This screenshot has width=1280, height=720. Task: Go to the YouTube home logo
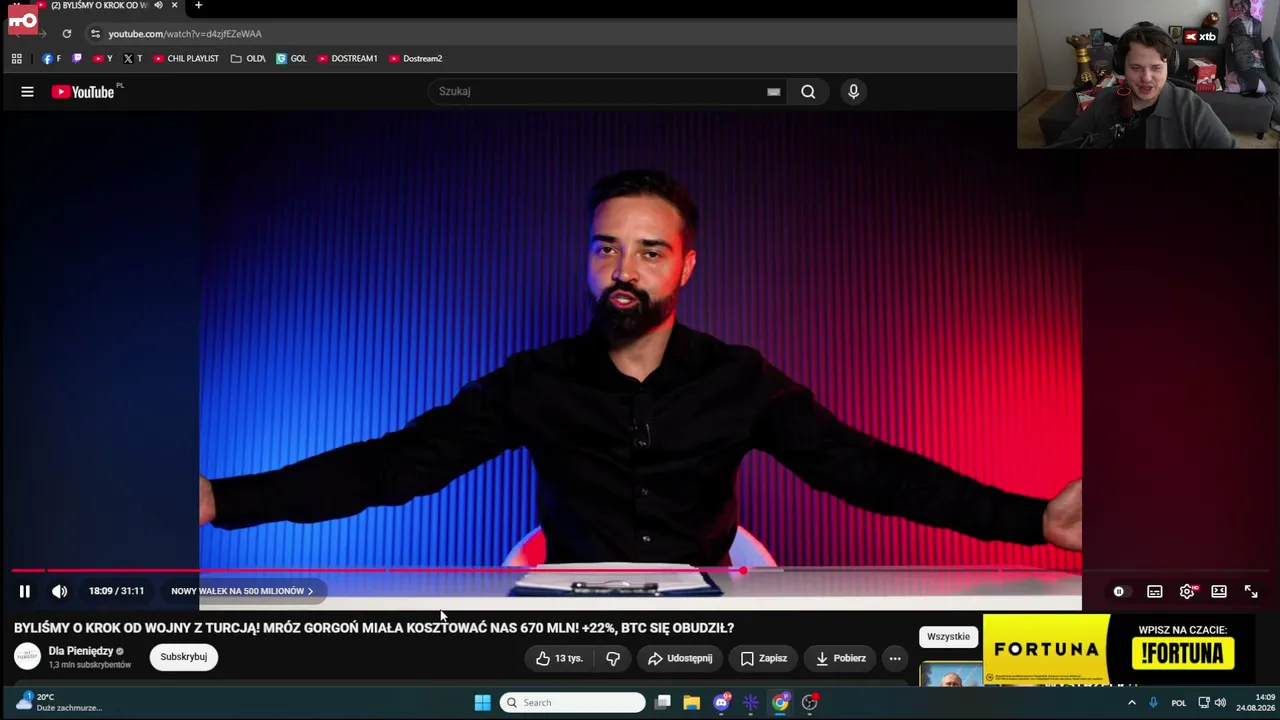click(x=83, y=92)
